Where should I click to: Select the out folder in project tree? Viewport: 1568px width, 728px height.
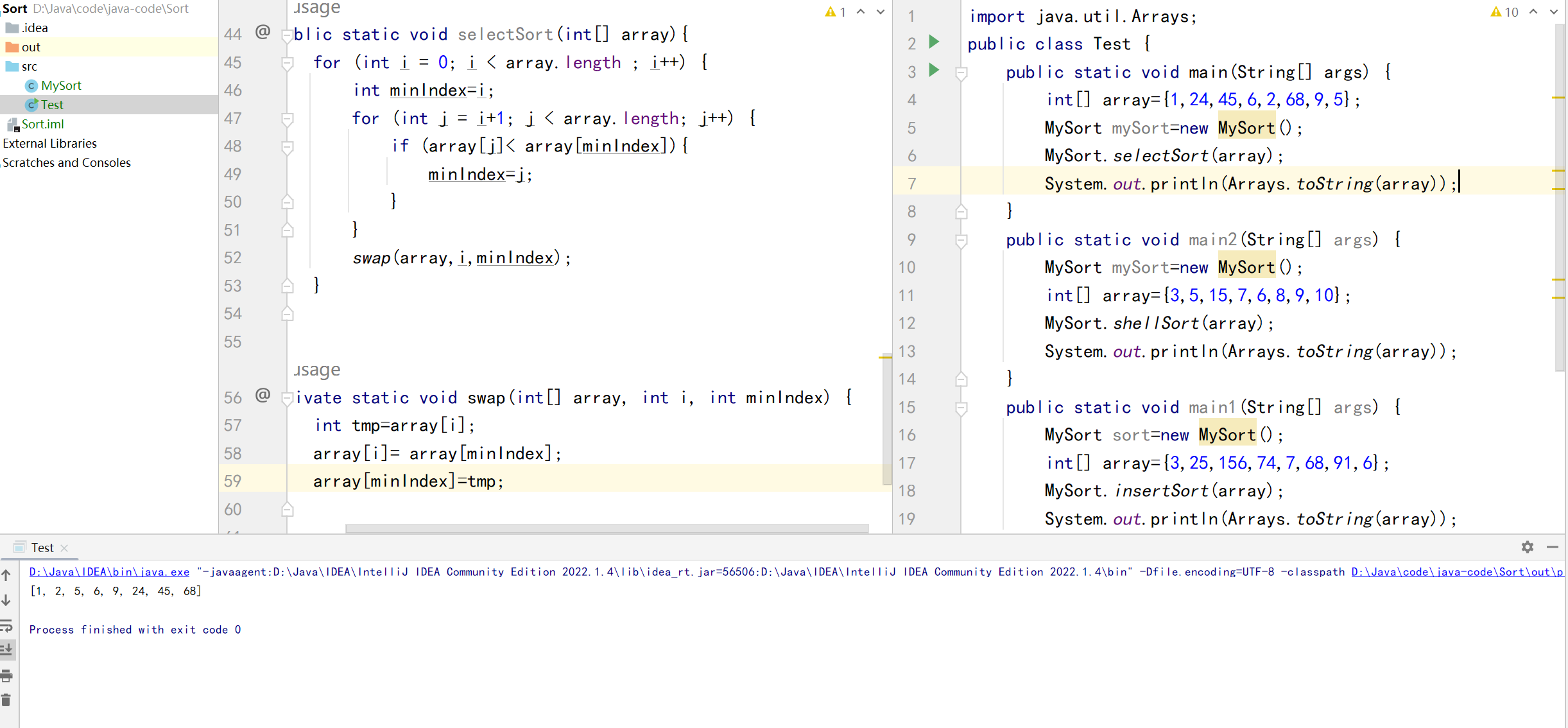30,47
